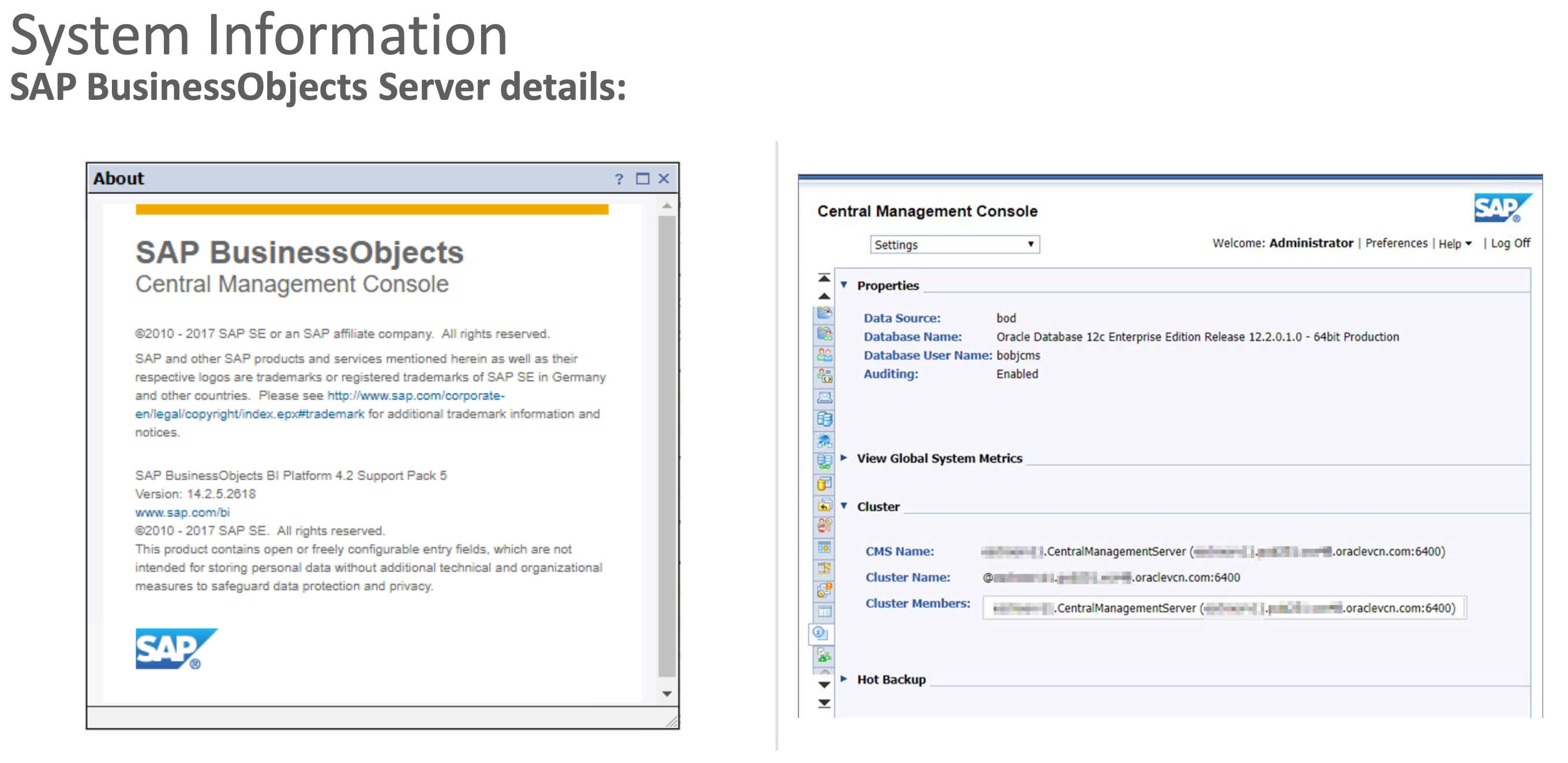Screen dimensions: 1568x763
Task: Expand View Global System Metrics section
Action: 843,458
